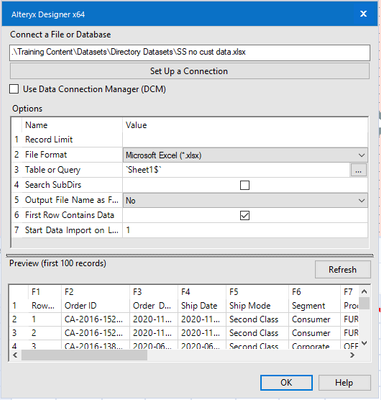This screenshot has width=381, height=400.
Task: Click the 'Segment' cell in preview
Action: [x=315, y=306]
